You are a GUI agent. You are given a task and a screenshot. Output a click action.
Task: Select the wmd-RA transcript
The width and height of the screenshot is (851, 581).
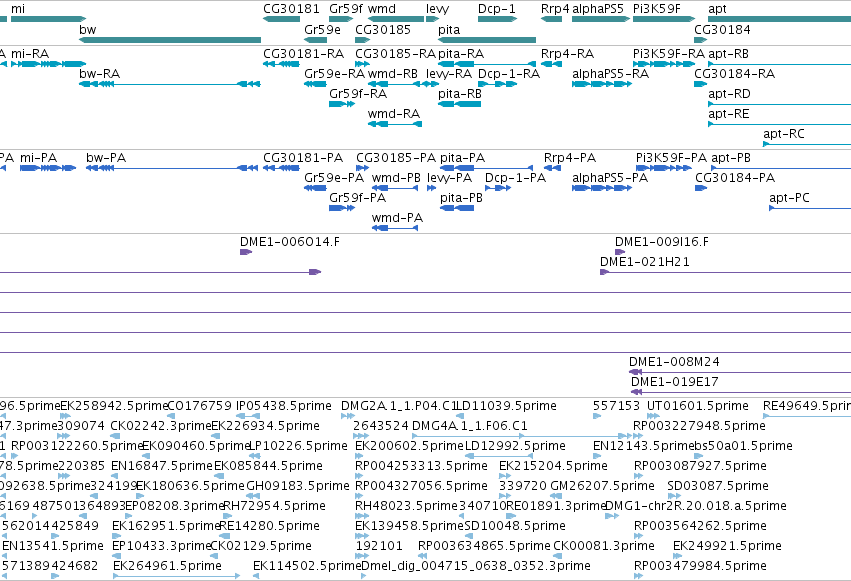pos(395,124)
